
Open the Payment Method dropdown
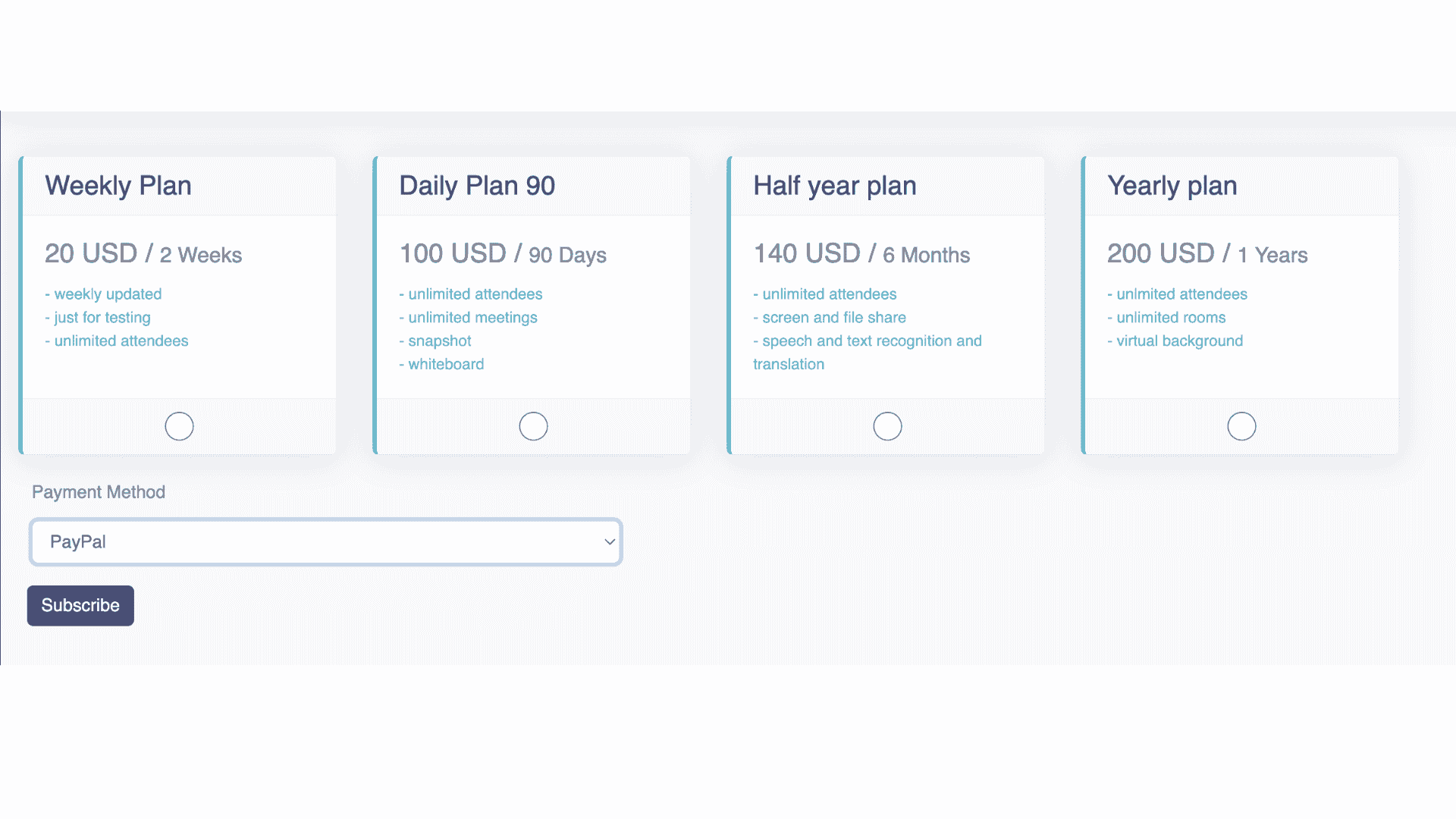click(x=325, y=541)
